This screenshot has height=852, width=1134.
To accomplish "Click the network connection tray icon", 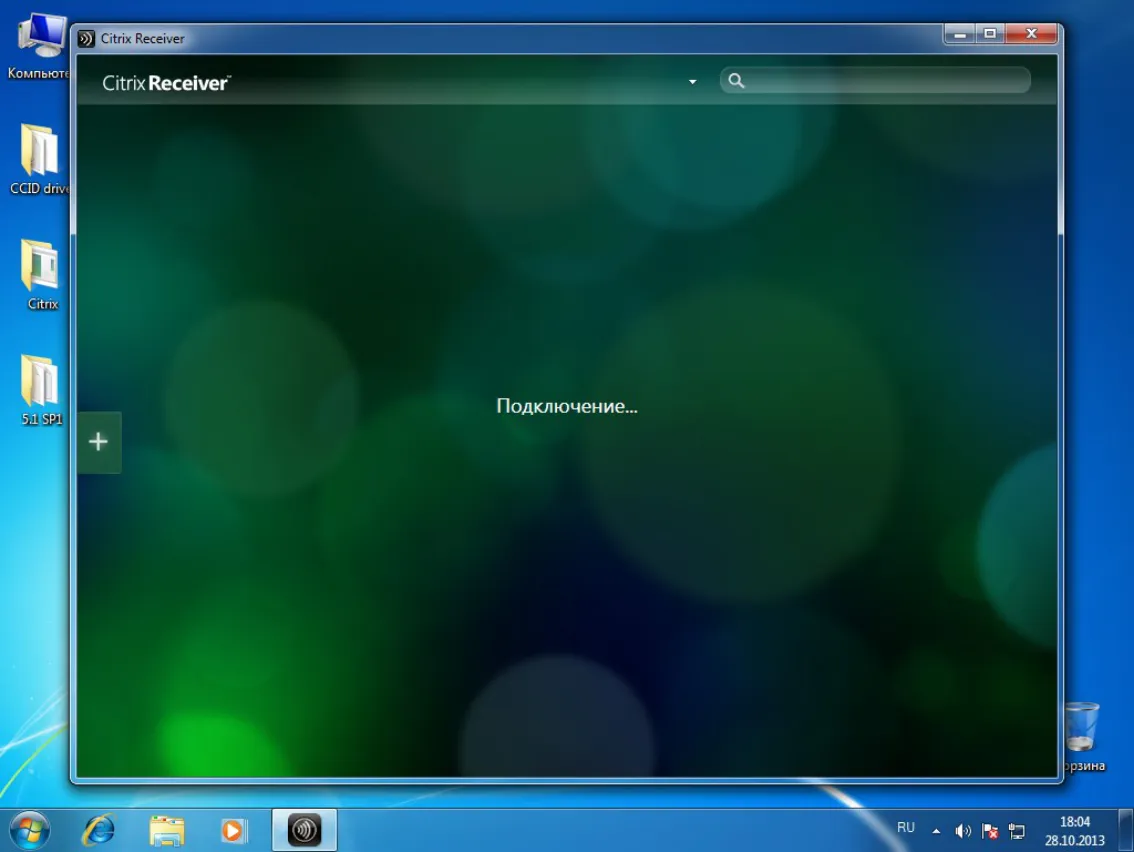I will click(x=1017, y=831).
